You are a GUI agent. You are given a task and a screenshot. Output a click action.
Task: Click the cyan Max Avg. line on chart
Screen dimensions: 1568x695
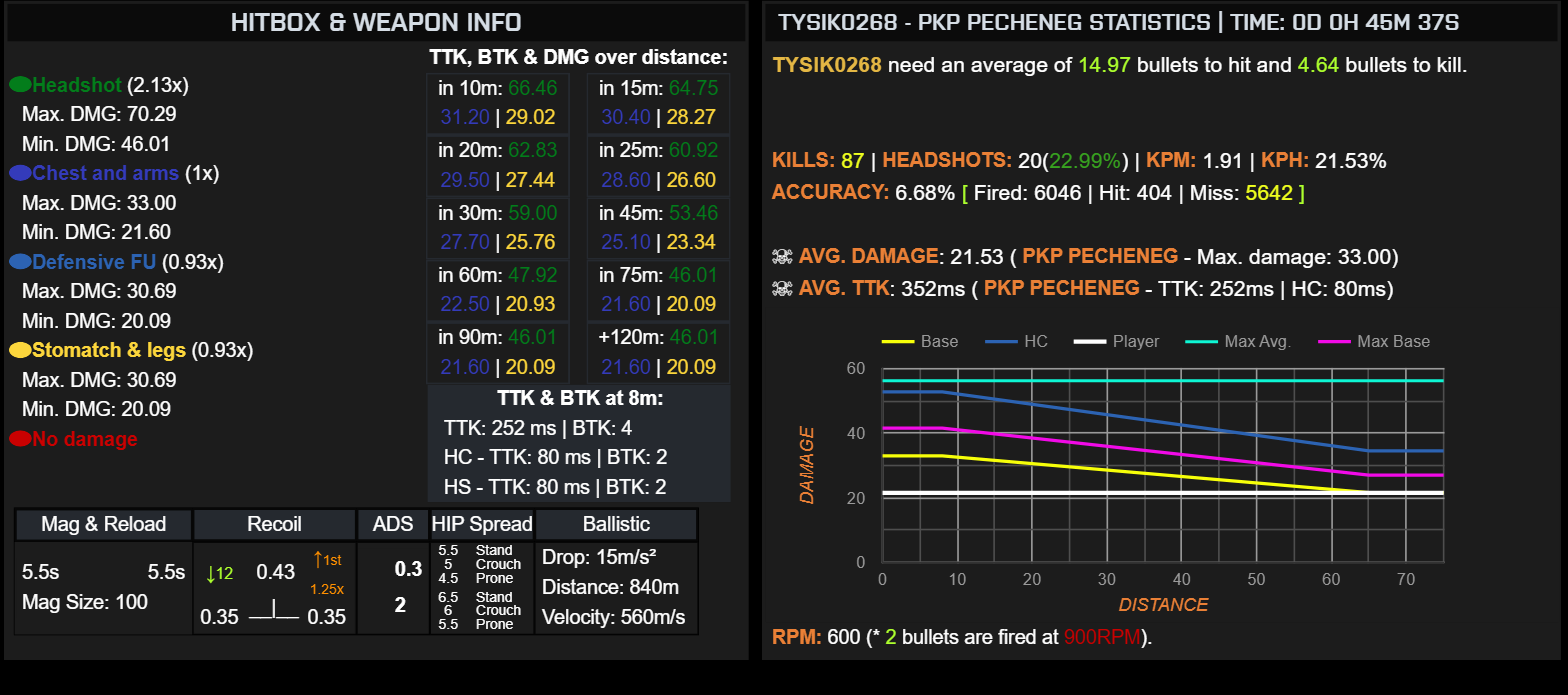click(x=1162, y=381)
